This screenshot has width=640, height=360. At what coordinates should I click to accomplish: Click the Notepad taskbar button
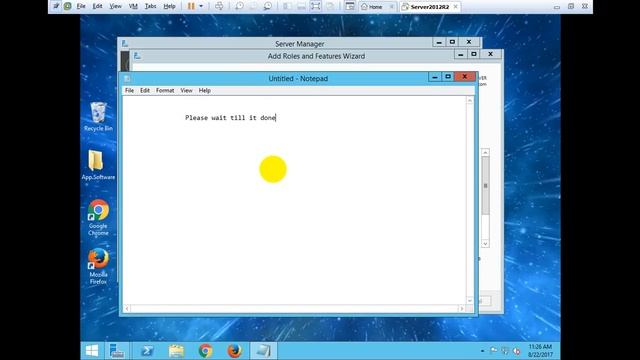263,351
